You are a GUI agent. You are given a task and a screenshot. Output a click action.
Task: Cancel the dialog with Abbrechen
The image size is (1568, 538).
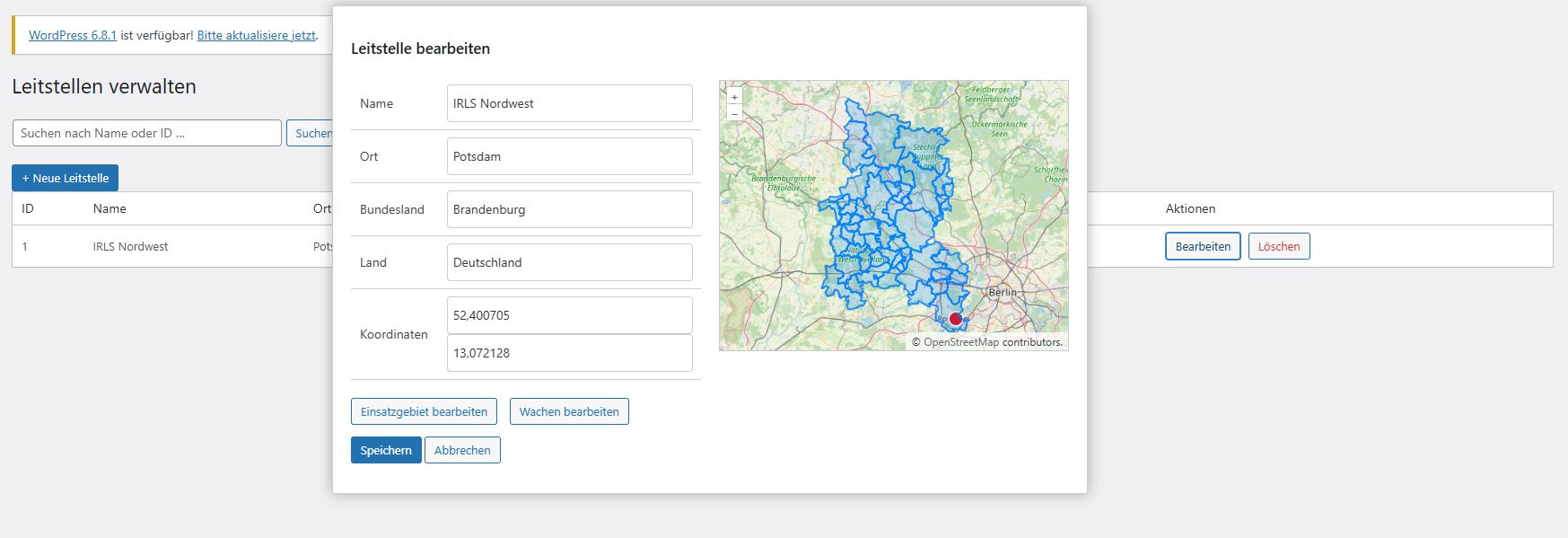pos(462,450)
